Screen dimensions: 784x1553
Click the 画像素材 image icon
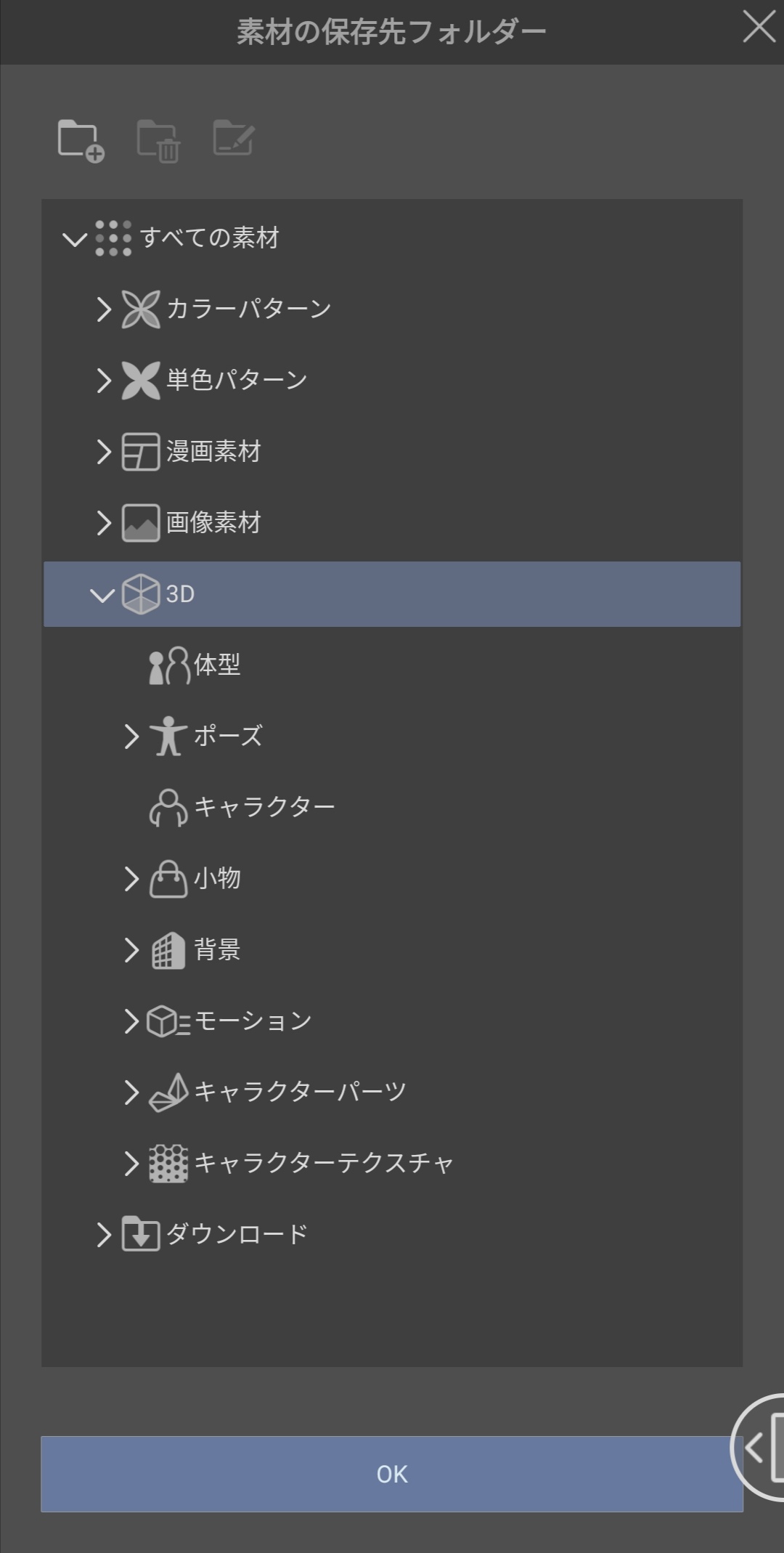(x=140, y=523)
